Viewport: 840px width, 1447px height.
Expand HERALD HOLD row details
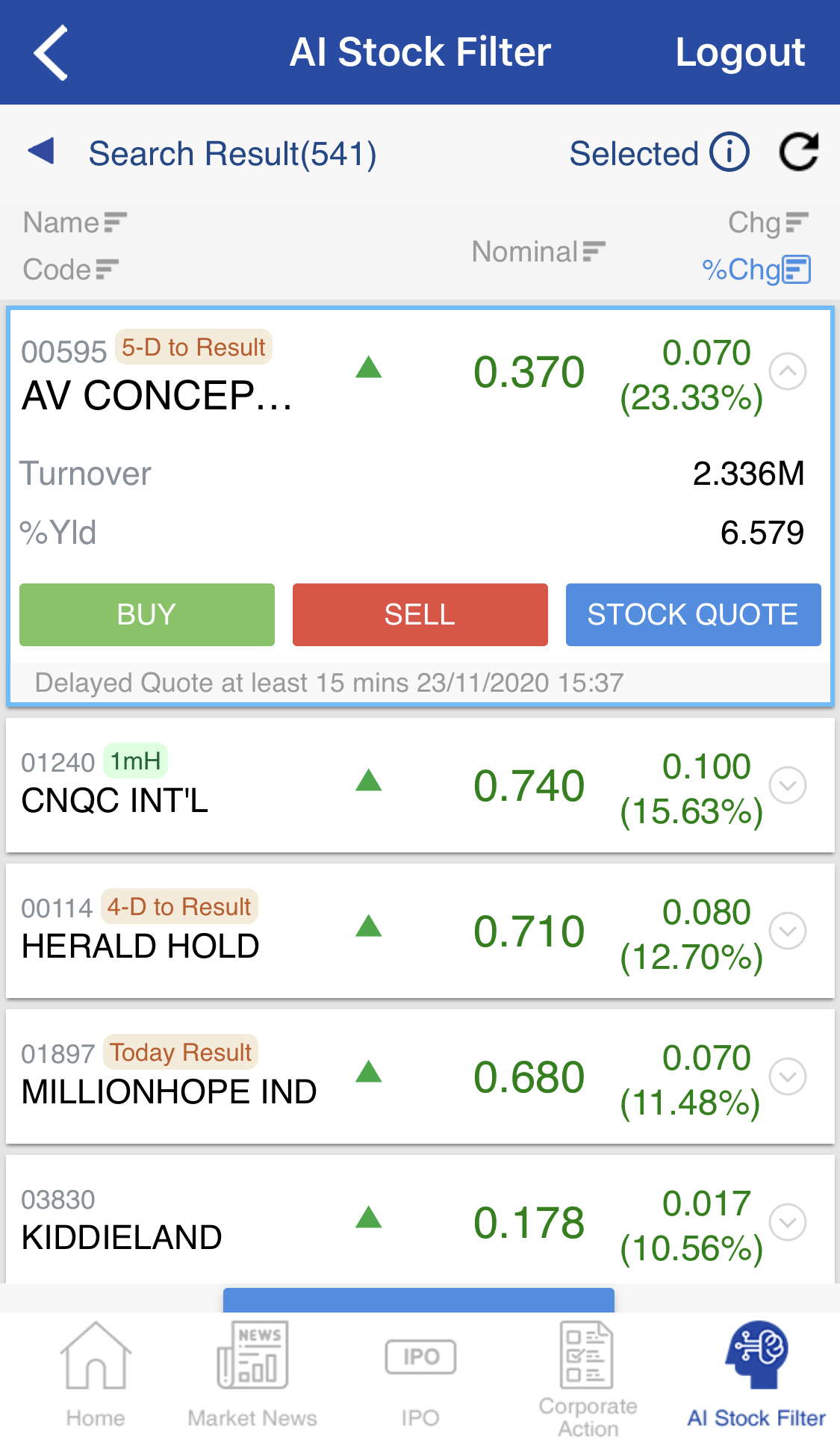[788, 931]
